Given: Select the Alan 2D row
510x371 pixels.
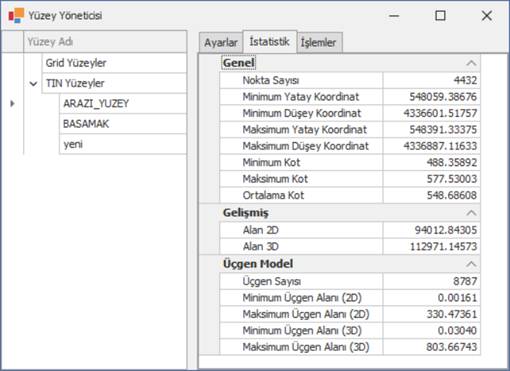Looking at the screenshot, I should (350, 230).
